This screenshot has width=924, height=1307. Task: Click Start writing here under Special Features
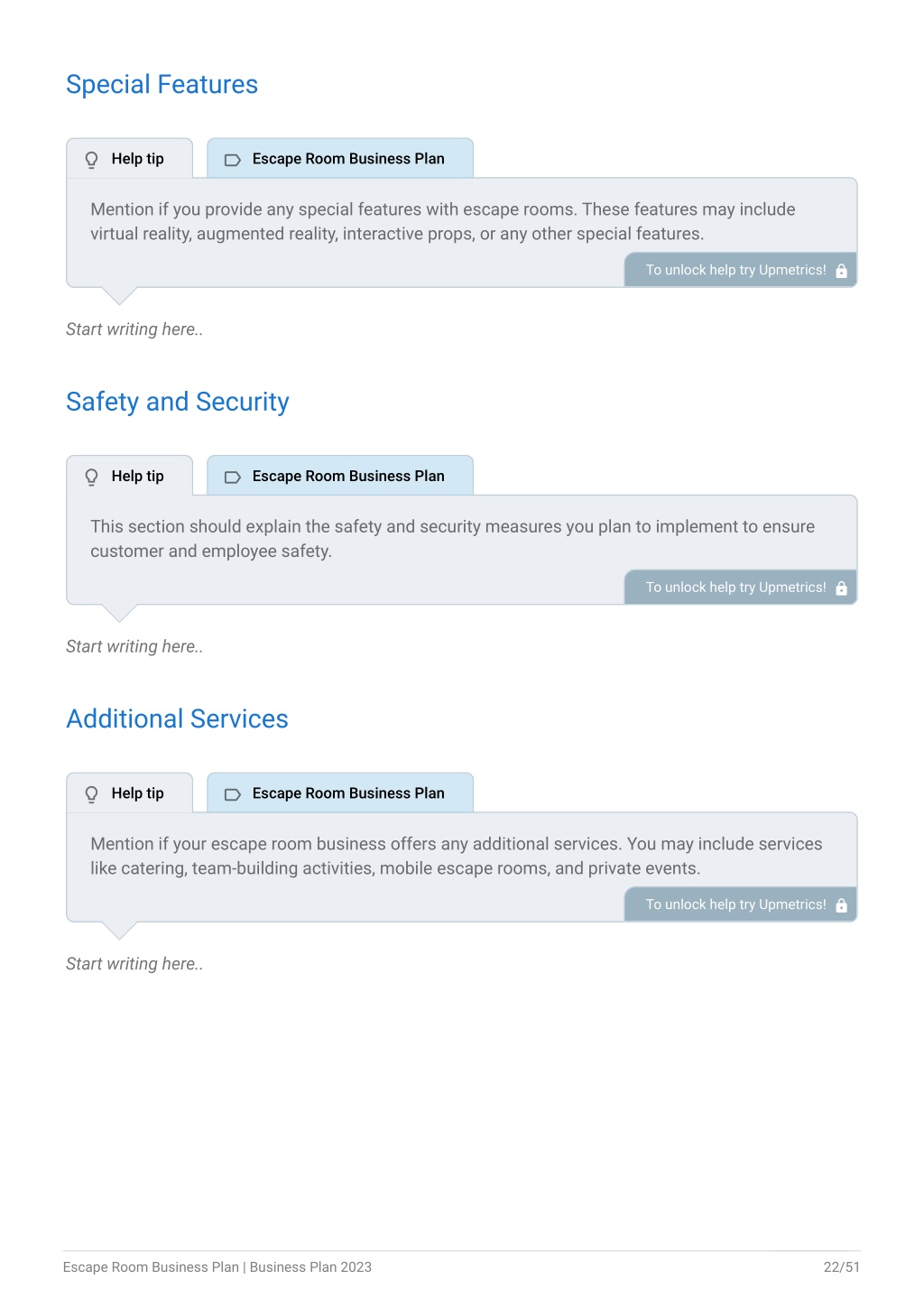pos(134,329)
